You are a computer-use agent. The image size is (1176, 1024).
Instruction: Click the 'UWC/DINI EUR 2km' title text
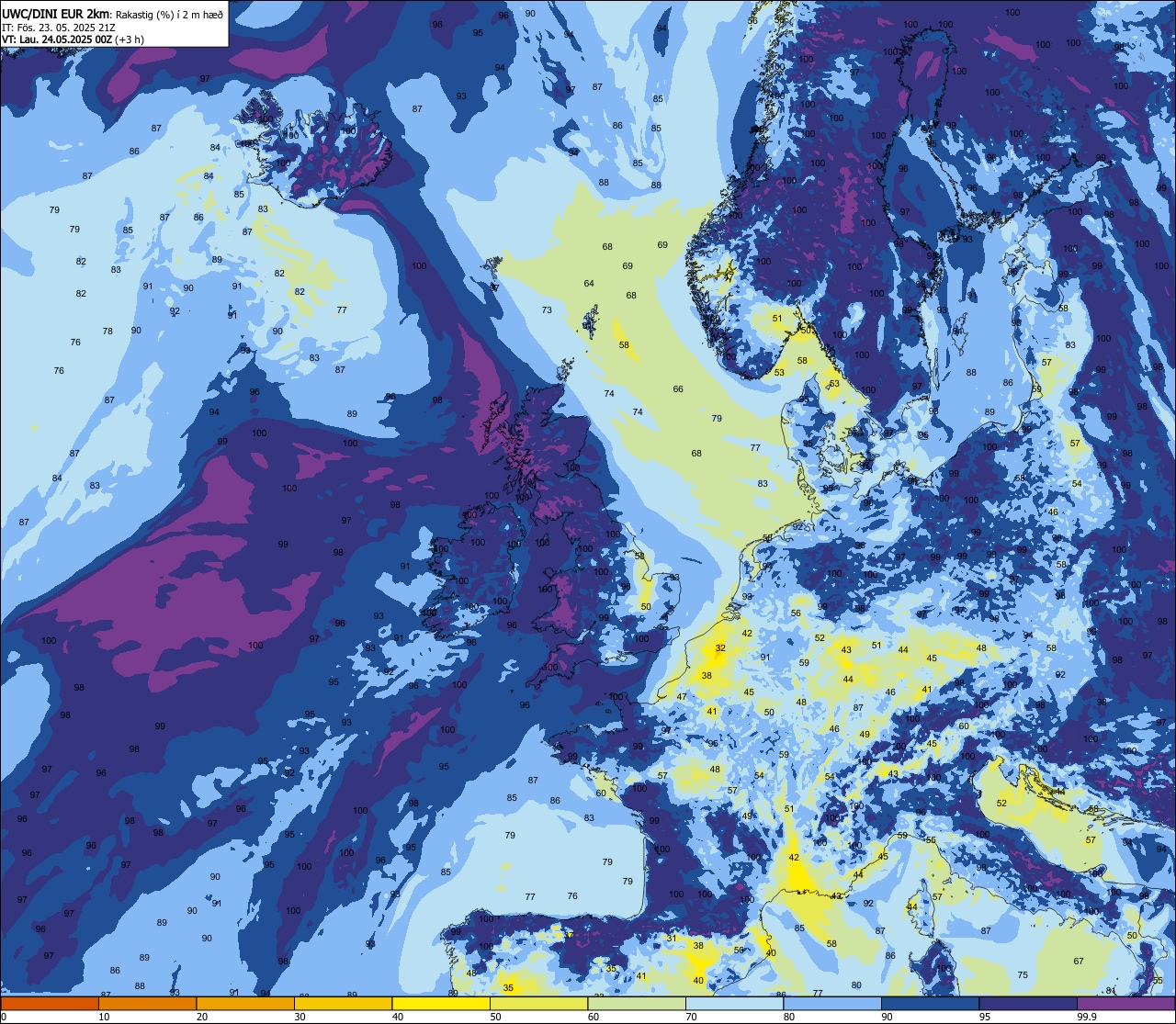point(56,14)
